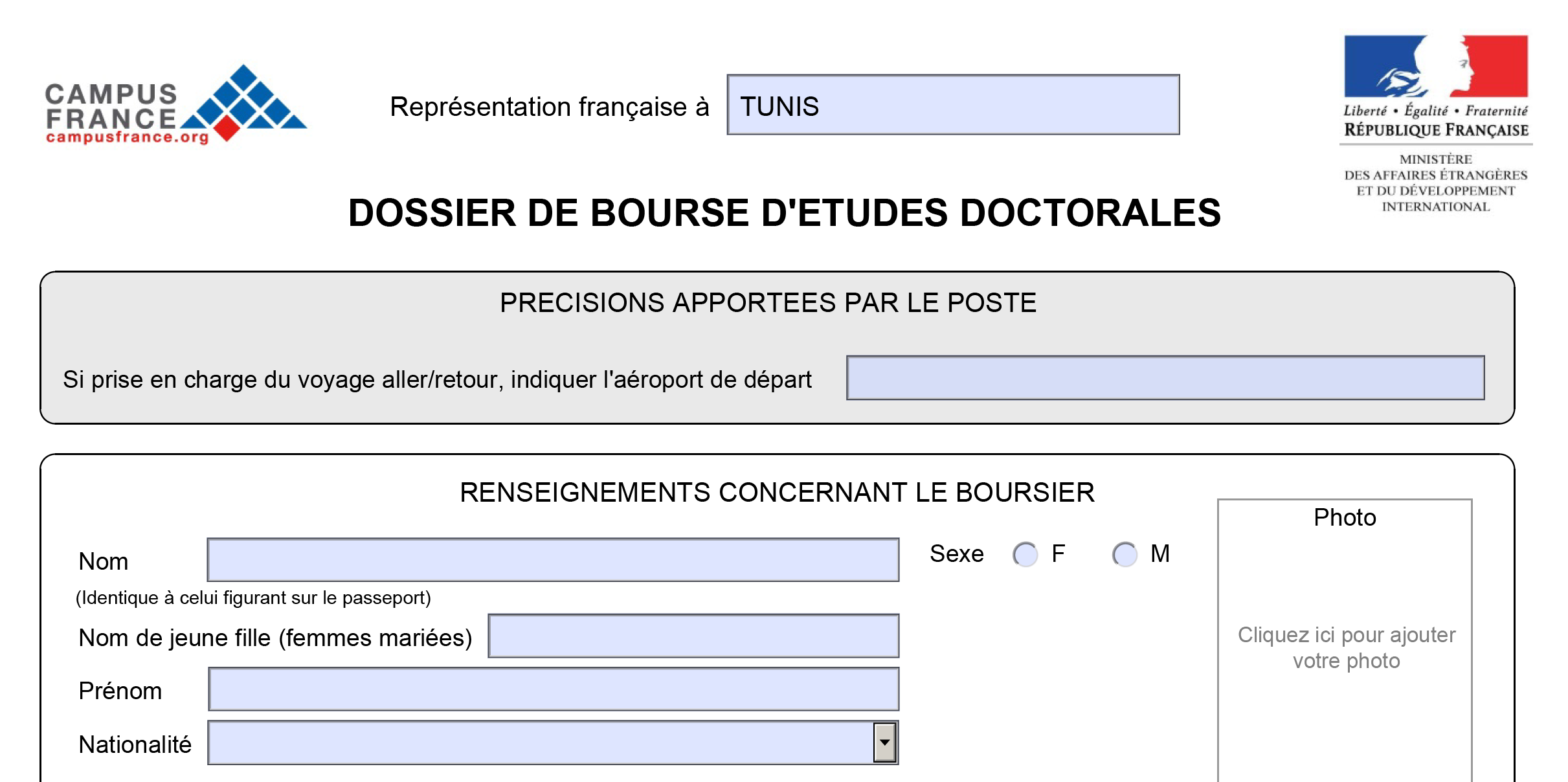Open the Nationalité combo box

(540, 743)
